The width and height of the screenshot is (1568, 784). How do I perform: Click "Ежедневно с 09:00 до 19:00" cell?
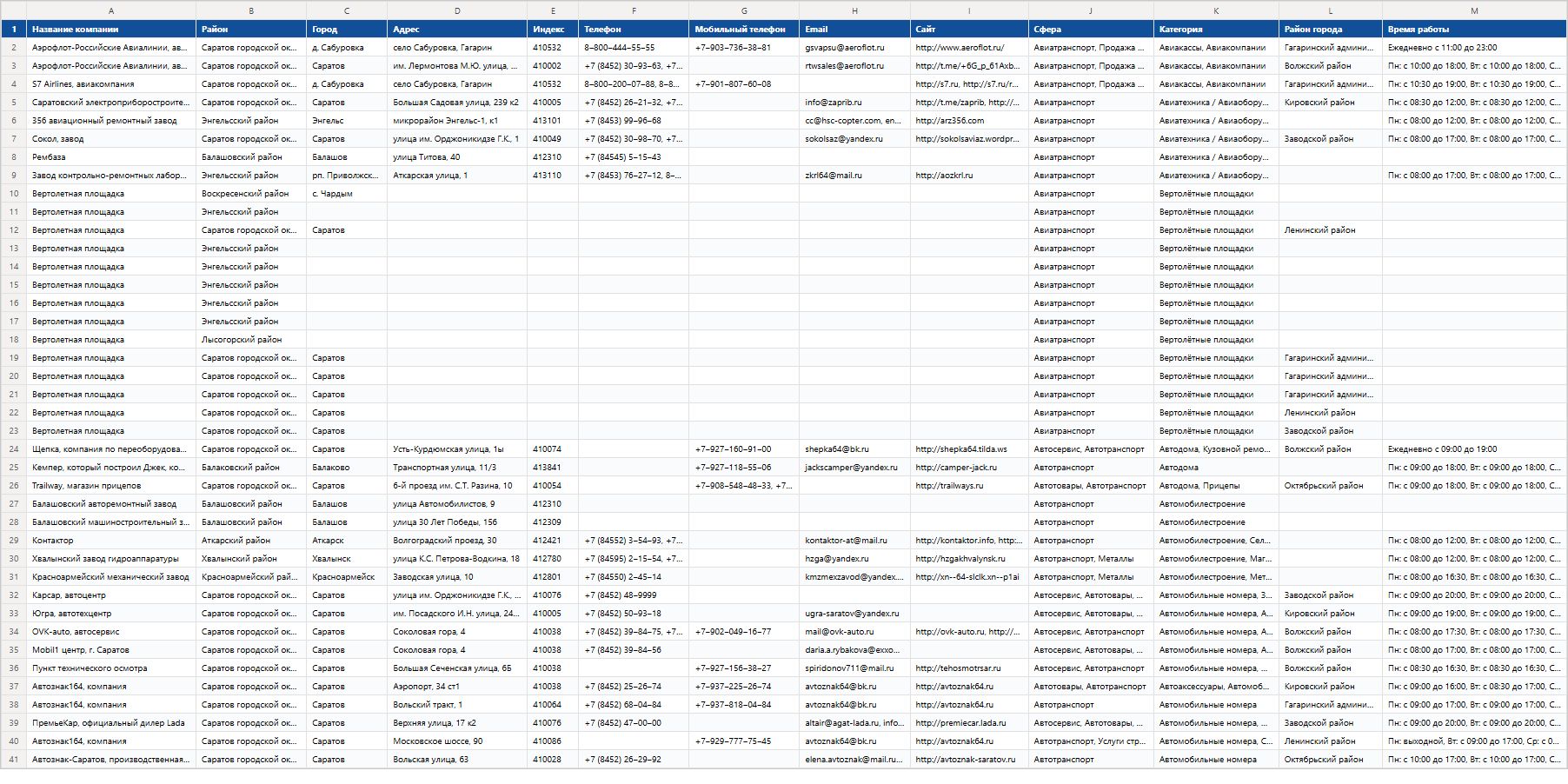tap(1474, 449)
